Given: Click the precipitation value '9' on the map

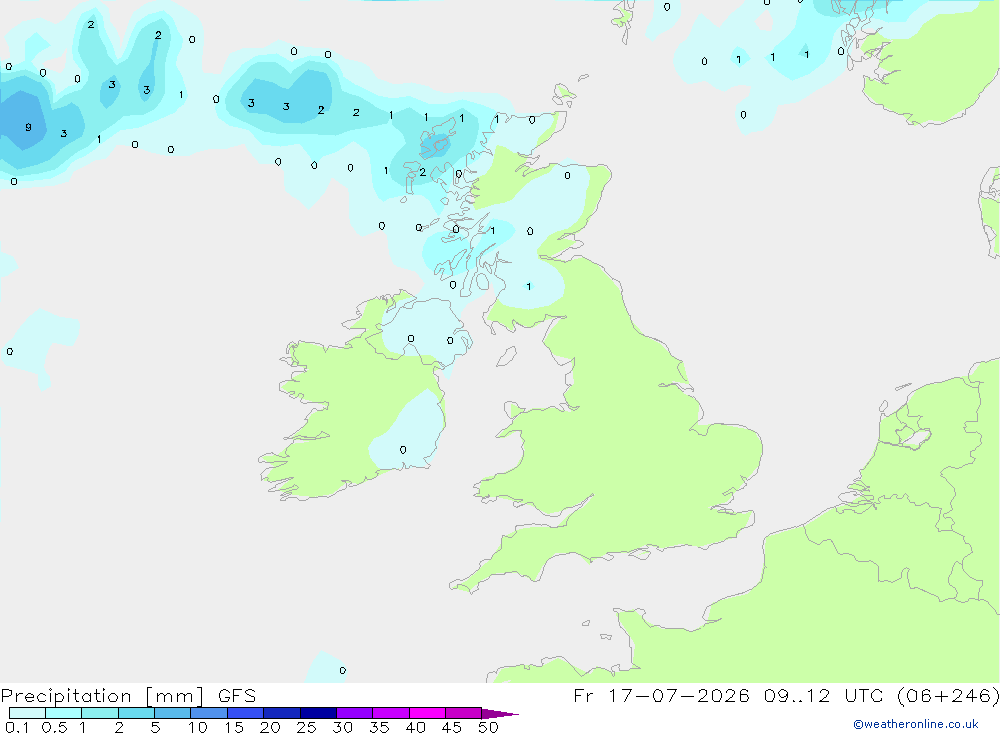Looking at the screenshot, I should tap(28, 127).
